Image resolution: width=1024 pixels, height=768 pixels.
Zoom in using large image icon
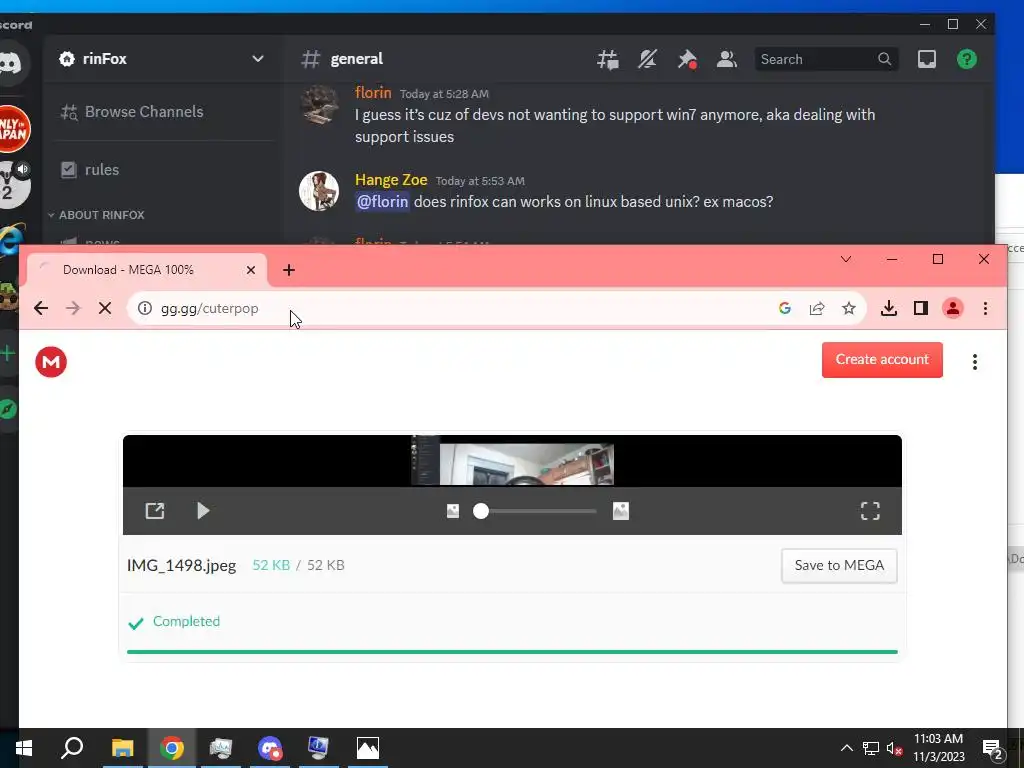621,511
